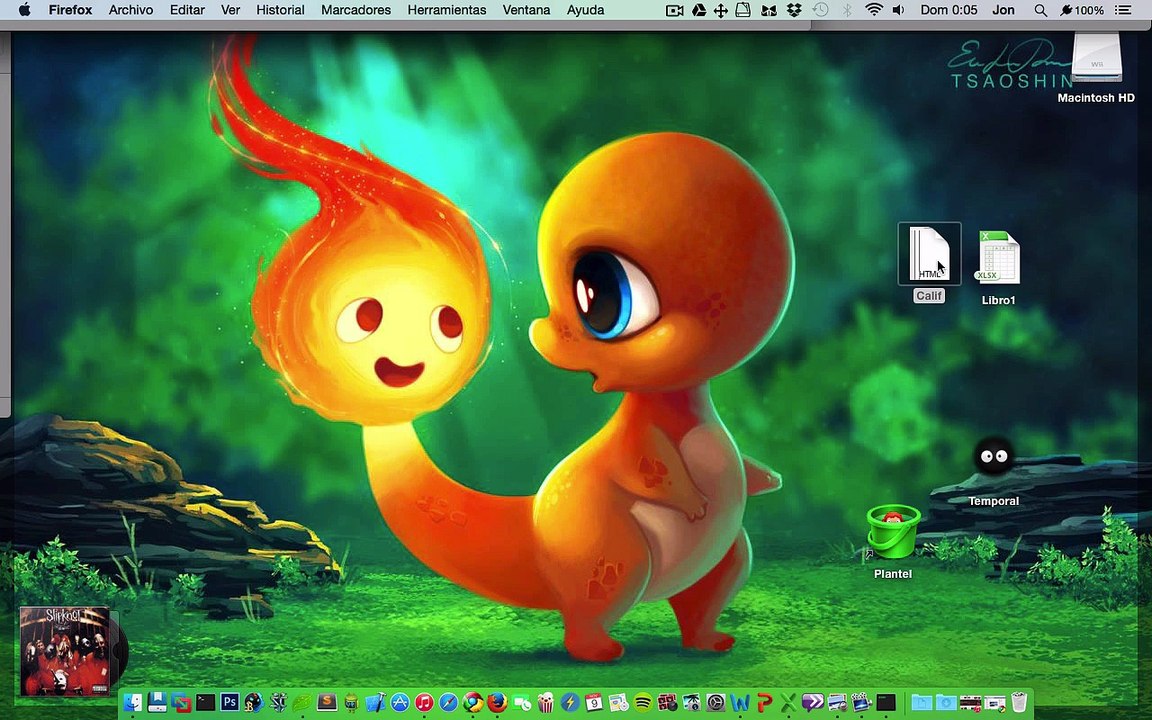The height and width of the screenshot is (720, 1152).
Task: Click the Spotlight search magnifier
Action: 1040,10
